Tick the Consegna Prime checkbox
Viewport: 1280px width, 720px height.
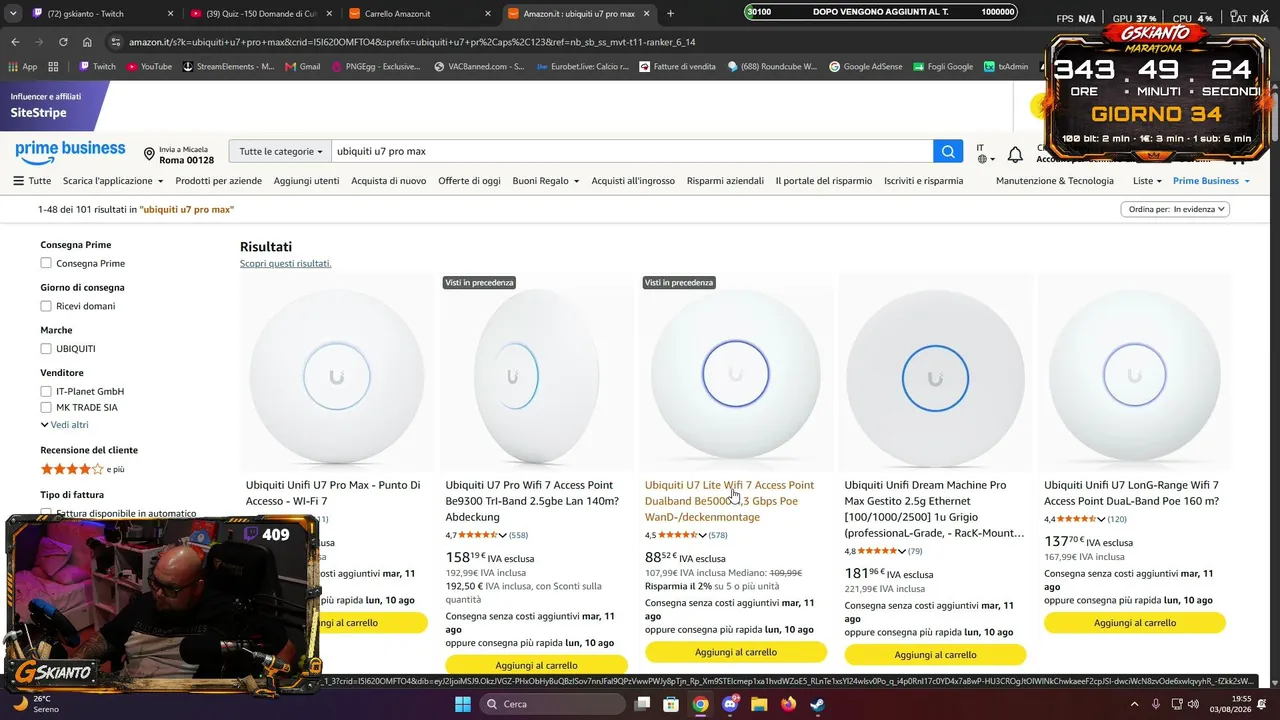click(x=46, y=263)
